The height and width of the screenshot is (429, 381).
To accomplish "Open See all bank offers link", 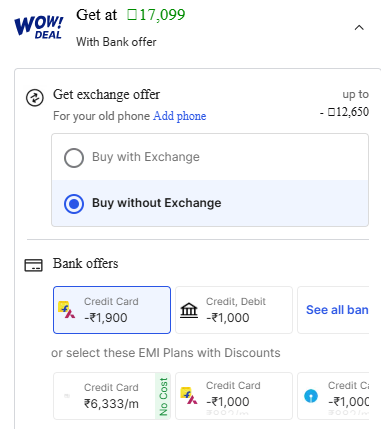I will [337, 310].
